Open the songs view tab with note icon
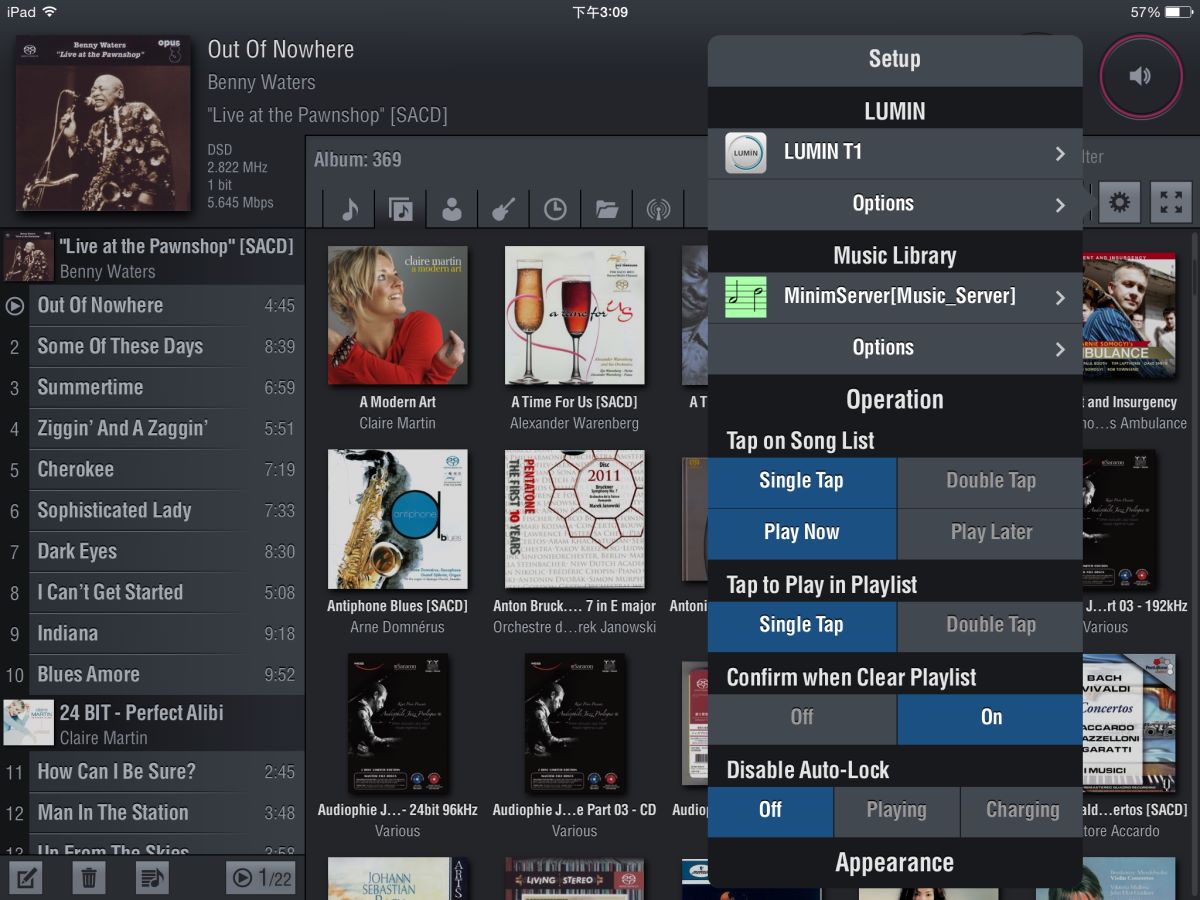The height and width of the screenshot is (900, 1200). (349, 208)
